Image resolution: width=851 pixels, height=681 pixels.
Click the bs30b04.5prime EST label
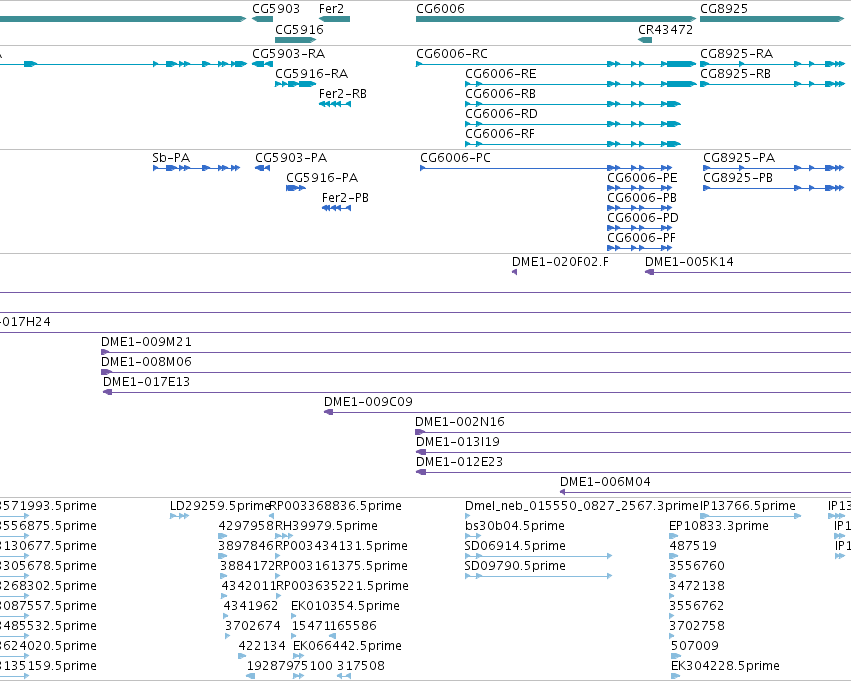pyautogui.click(x=515, y=526)
